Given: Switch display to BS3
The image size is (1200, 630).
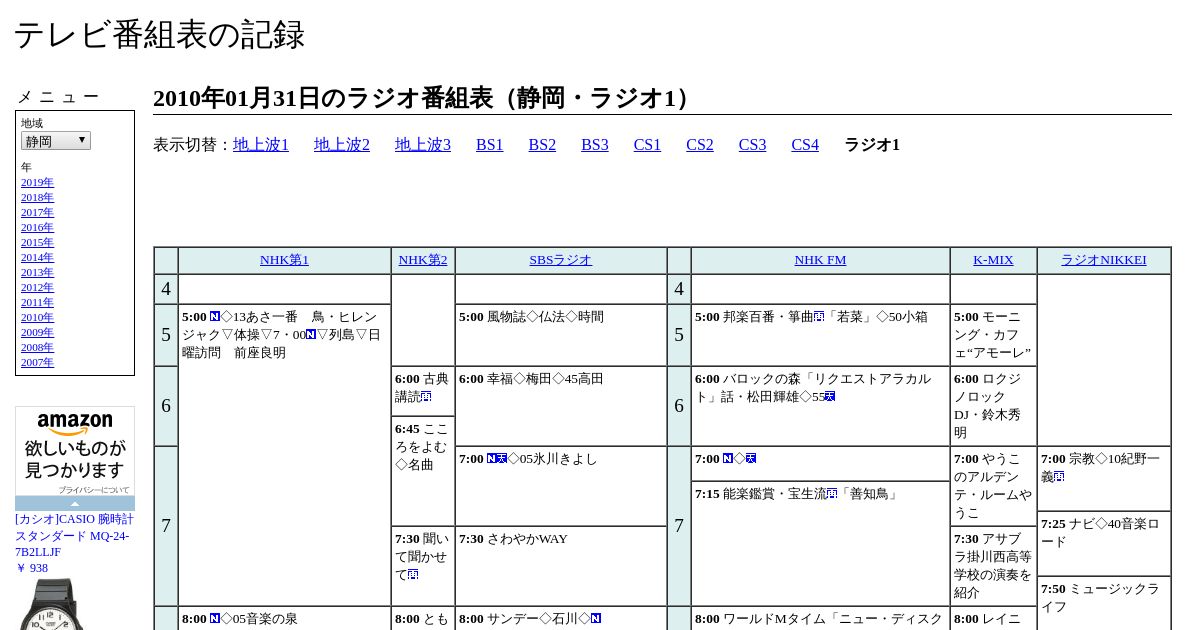Looking at the screenshot, I should point(595,145).
